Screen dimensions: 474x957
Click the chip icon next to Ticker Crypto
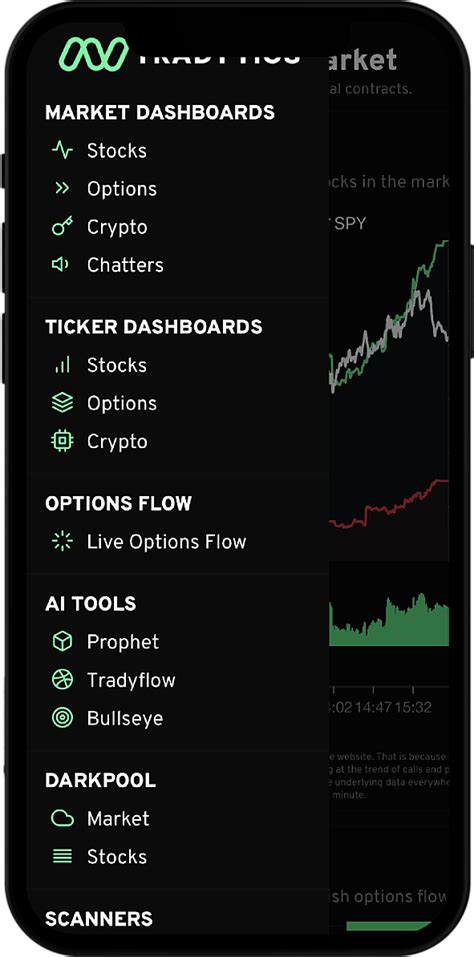(x=62, y=441)
